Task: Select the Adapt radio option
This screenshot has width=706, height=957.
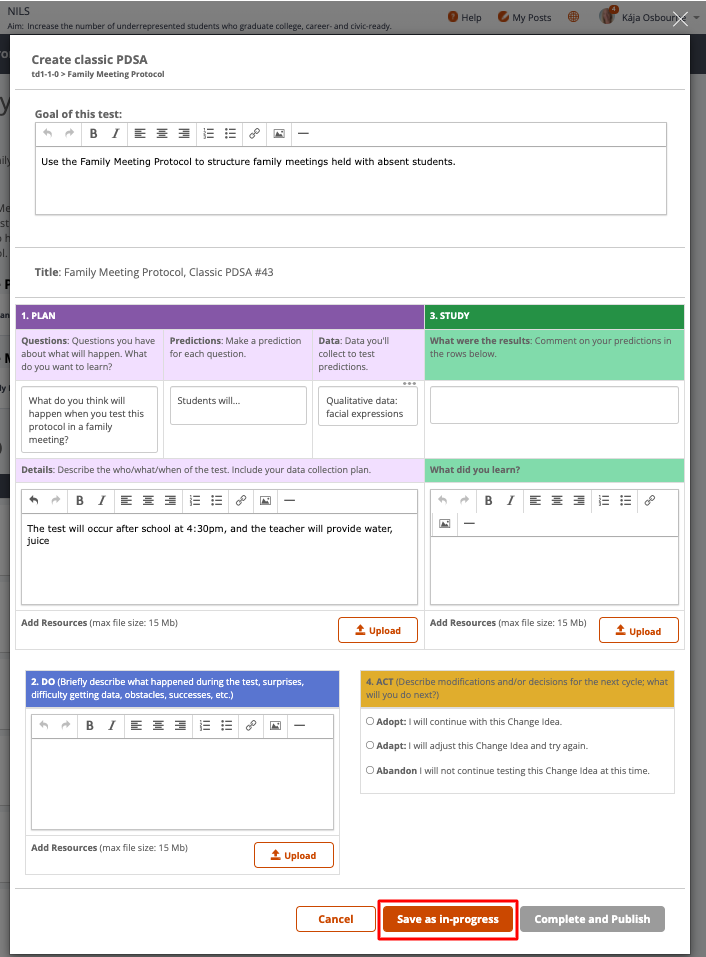Action: click(370, 745)
